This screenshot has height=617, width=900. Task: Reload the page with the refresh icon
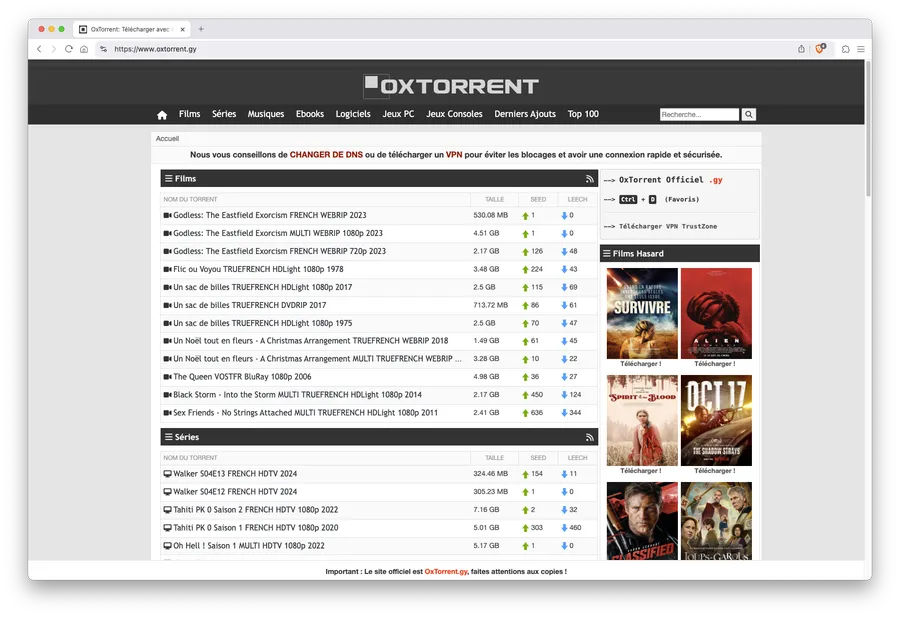[x=69, y=49]
